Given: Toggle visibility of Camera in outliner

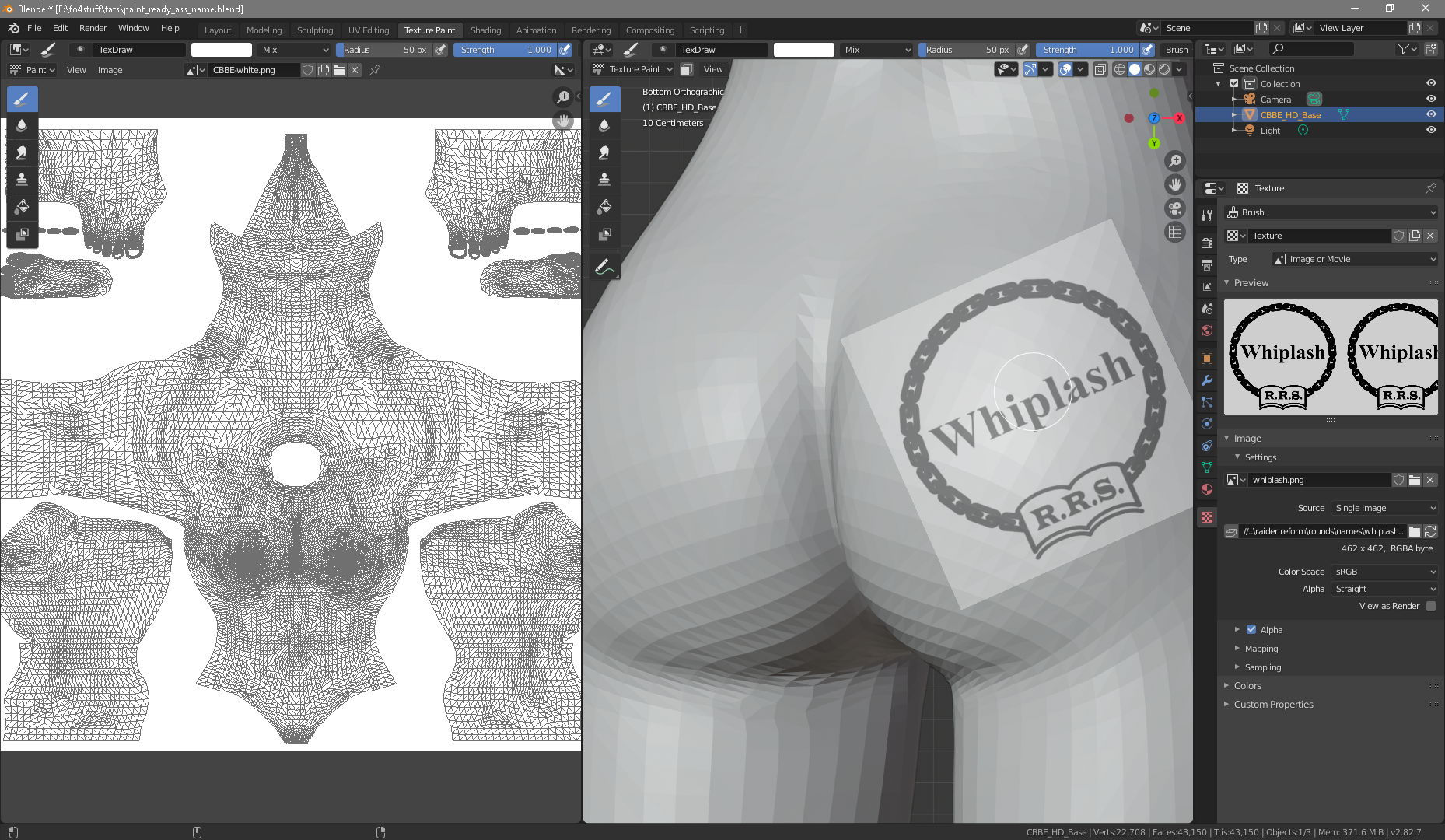Looking at the screenshot, I should click(x=1431, y=99).
